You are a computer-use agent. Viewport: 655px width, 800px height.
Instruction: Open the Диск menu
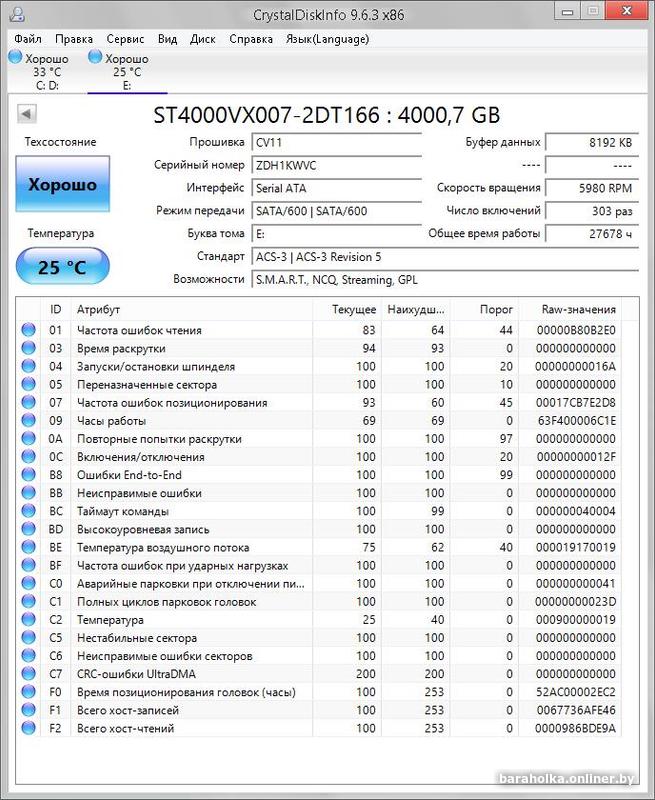tap(203, 39)
